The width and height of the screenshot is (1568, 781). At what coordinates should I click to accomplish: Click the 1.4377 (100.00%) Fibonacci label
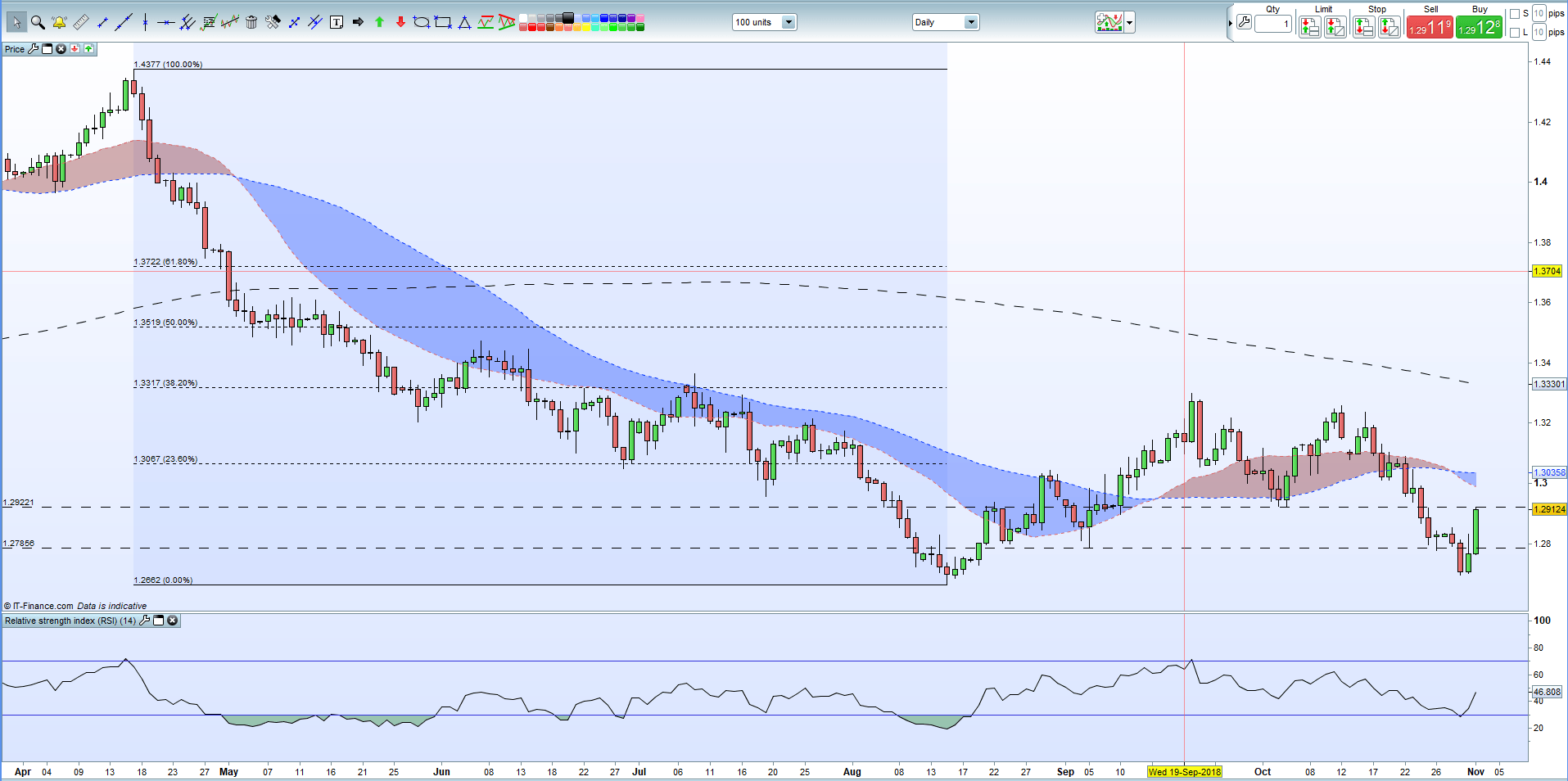click(168, 64)
